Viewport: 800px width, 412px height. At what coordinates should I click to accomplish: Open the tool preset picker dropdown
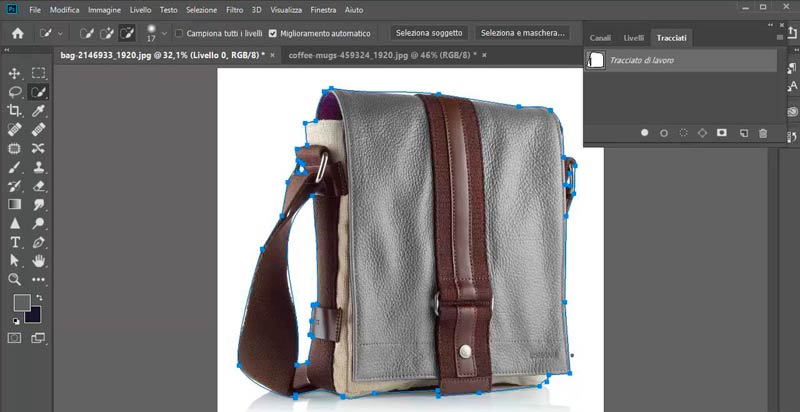[61, 34]
